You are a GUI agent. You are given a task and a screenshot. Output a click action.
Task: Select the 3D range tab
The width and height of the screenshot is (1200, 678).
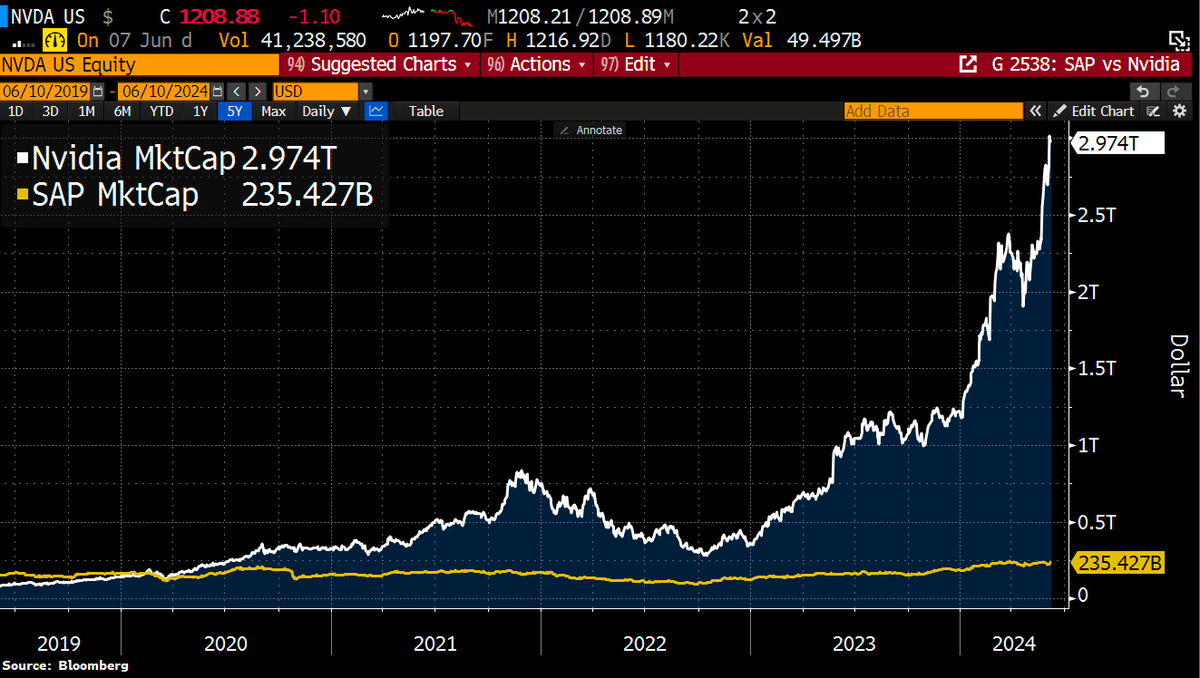click(x=50, y=111)
